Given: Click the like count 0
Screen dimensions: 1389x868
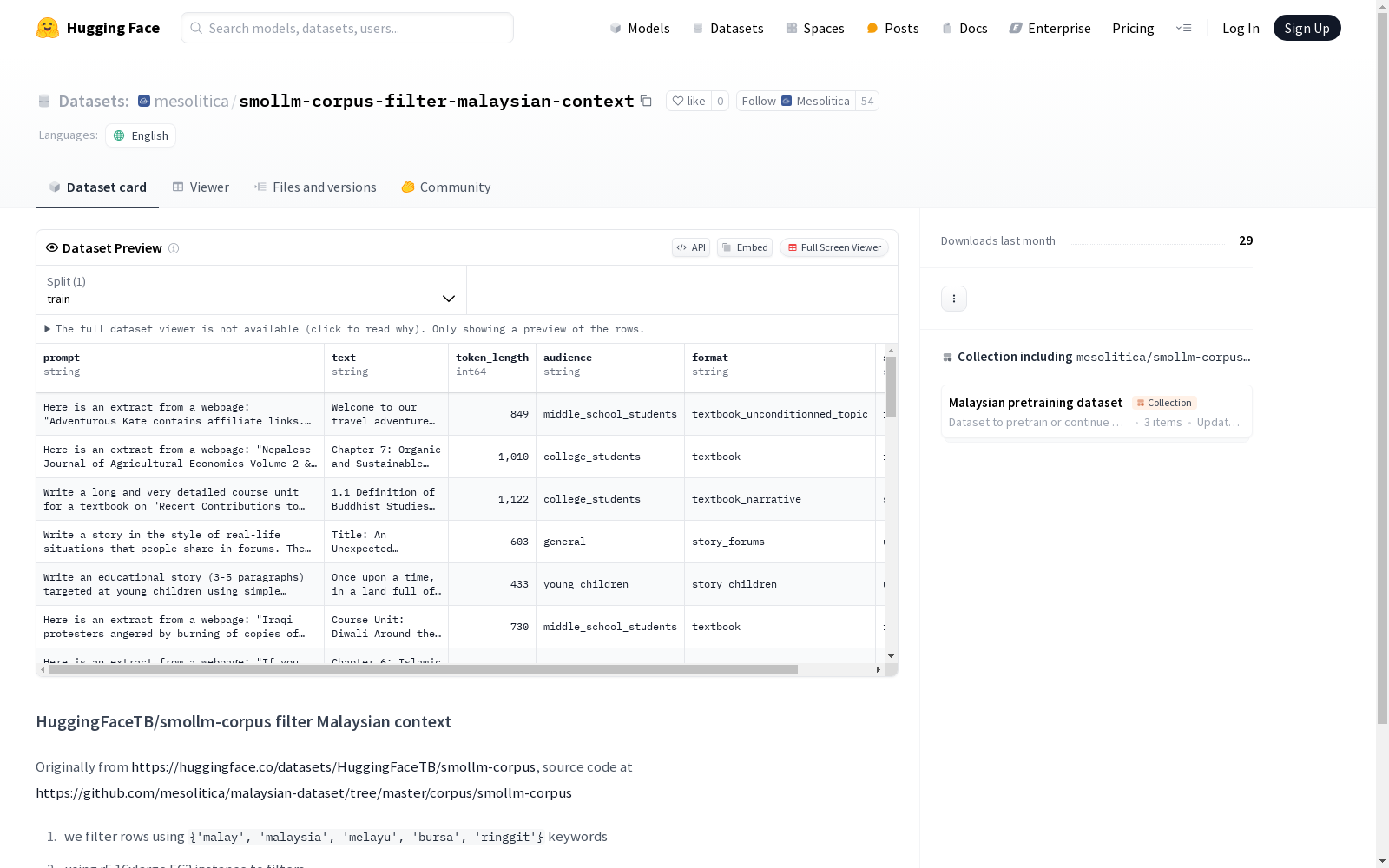Looking at the screenshot, I should 721,101.
